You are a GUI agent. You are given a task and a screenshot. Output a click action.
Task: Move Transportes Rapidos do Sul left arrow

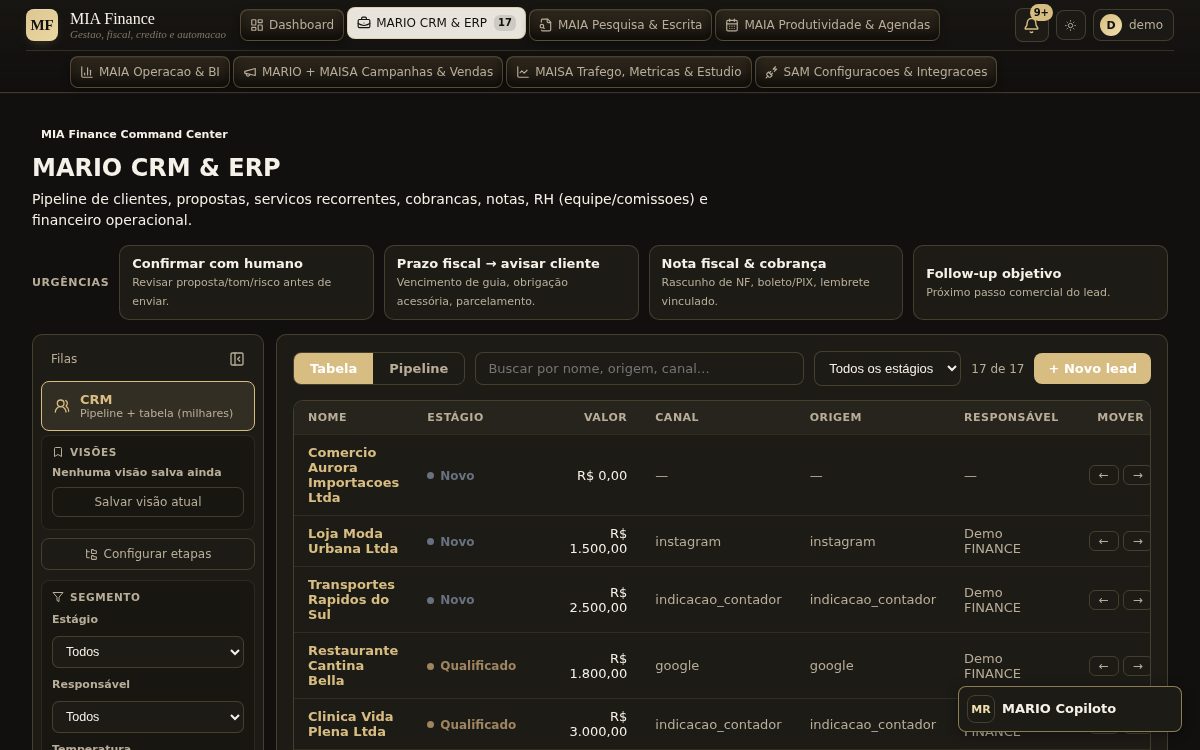click(x=1103, y=600)
